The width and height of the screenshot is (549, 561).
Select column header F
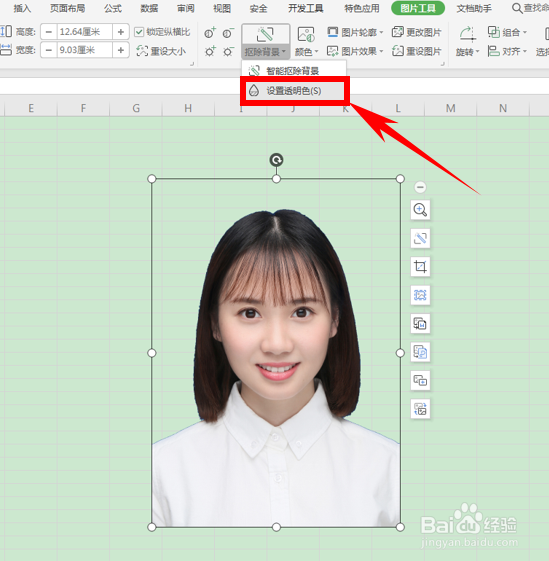point(83,108)
